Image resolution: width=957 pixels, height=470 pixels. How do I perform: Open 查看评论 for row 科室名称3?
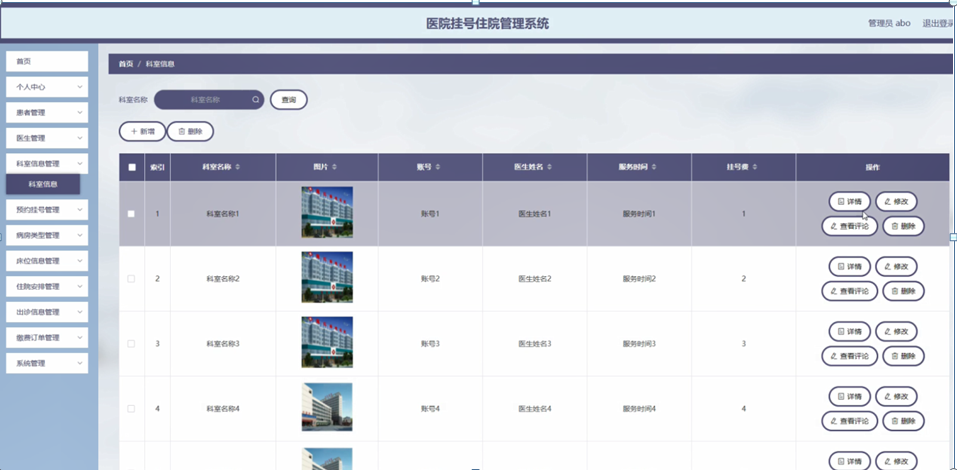(850, 356)
